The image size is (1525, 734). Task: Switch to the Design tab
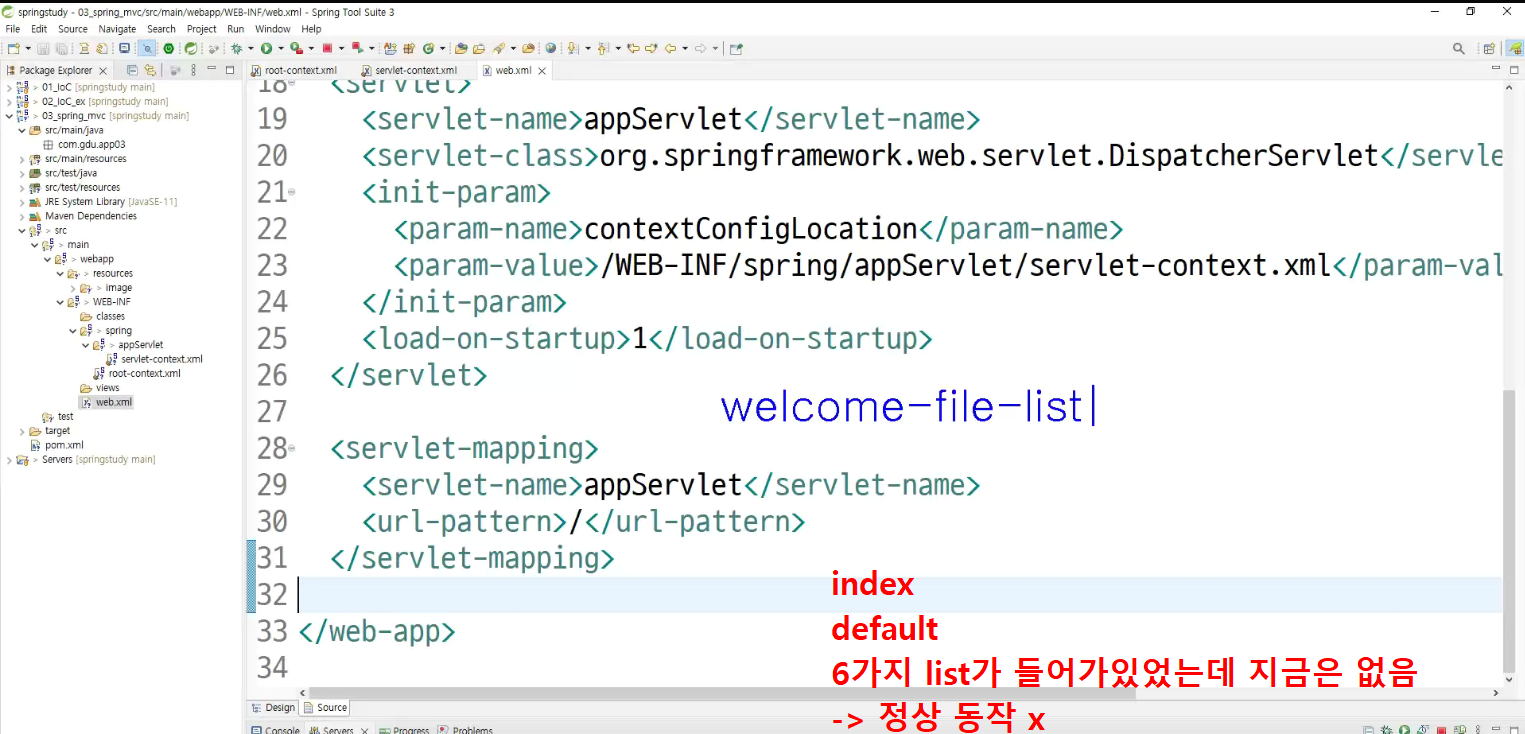273,708
